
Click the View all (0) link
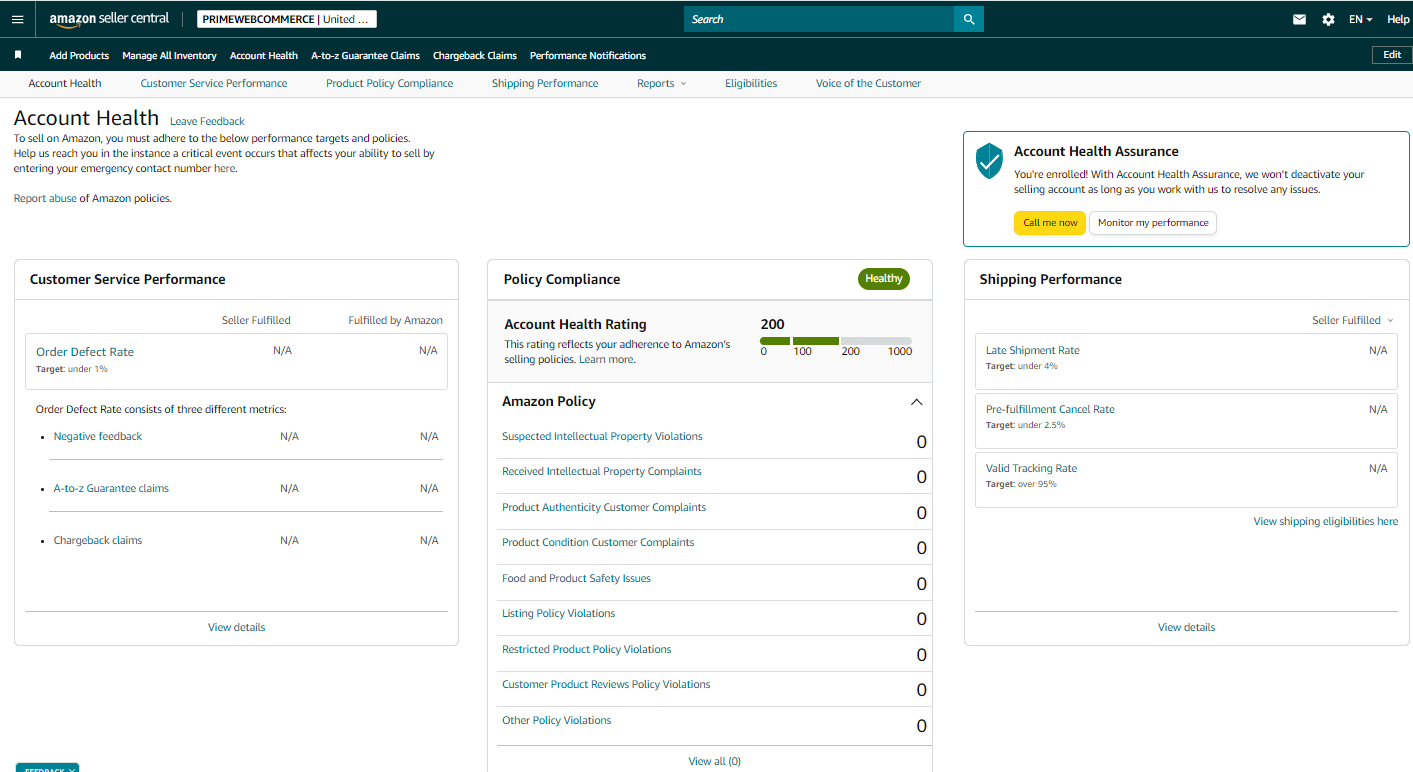(715, 761)
